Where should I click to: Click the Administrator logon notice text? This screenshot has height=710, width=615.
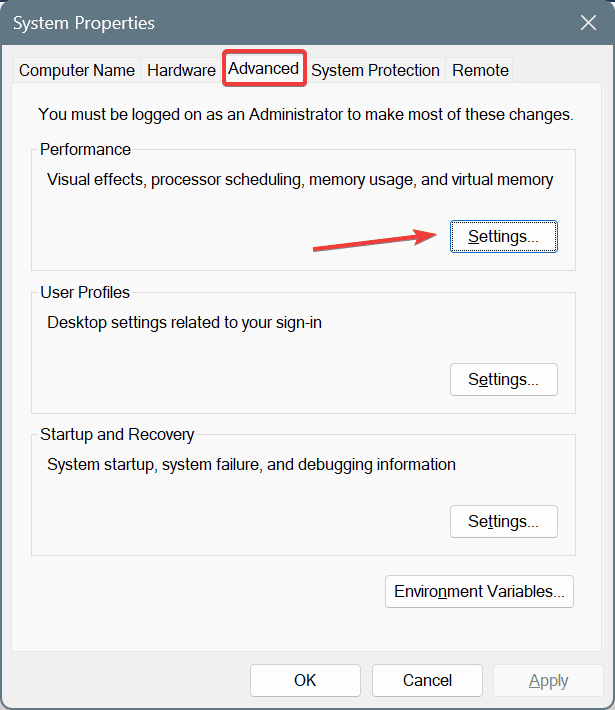pos(305,115)
